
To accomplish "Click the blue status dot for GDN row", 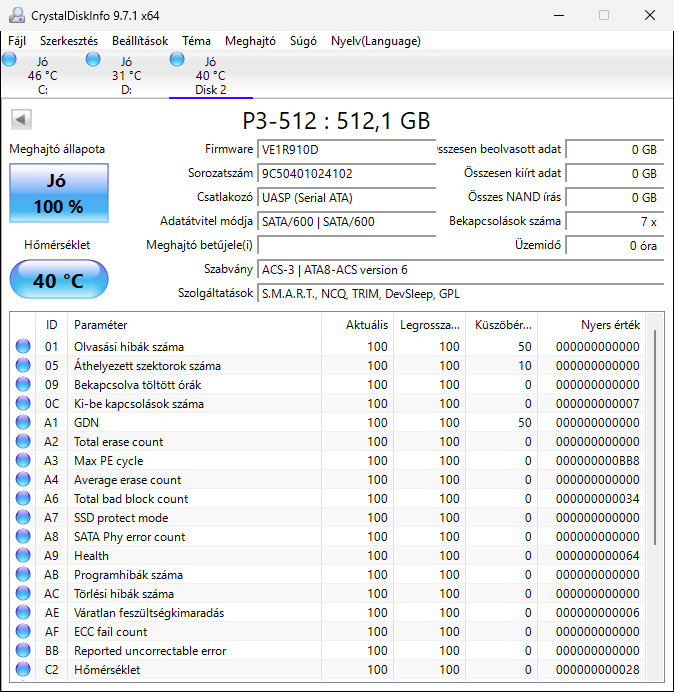I will tap(23, 422).
